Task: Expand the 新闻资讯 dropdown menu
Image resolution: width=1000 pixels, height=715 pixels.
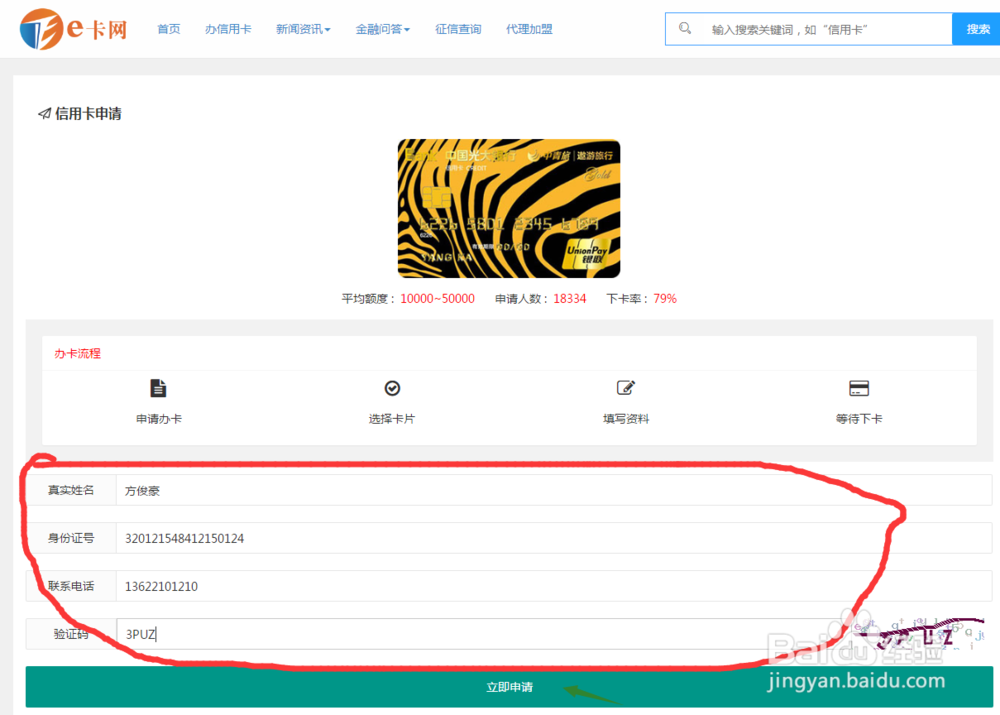Action: coord(303,29)
